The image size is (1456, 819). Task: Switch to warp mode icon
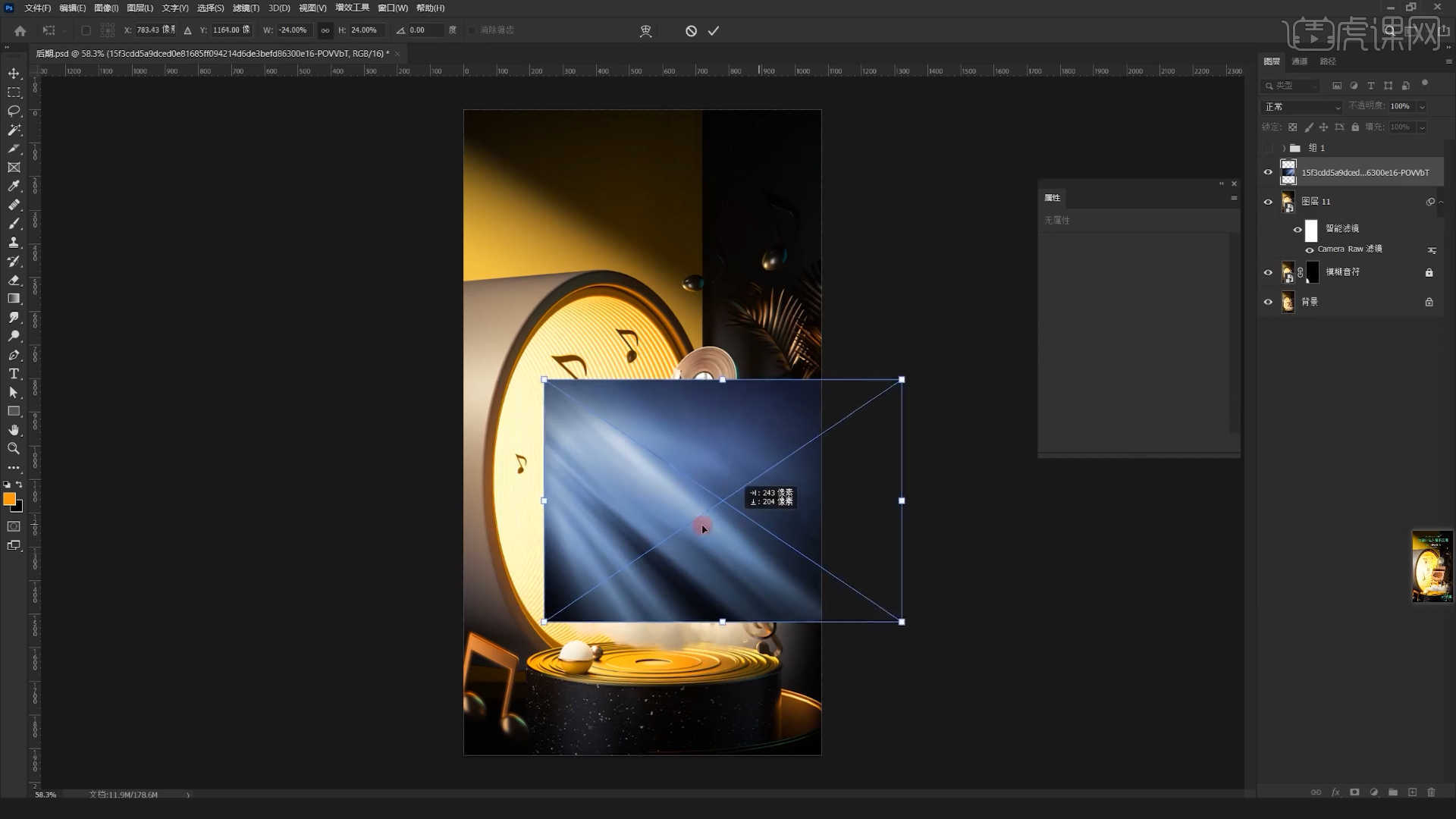646,31
